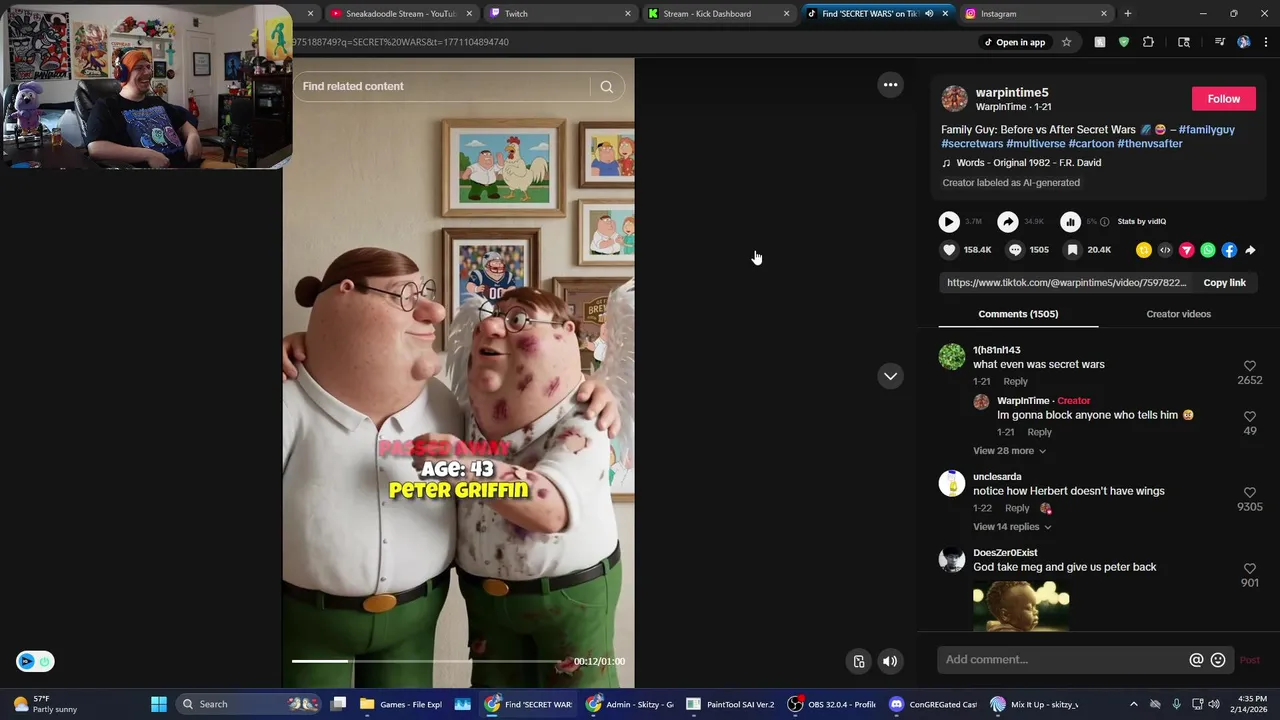1280x720 pixels.
Task: Open the image in DoesZer0Exist's comment
Action: (x=1021, y=606)
